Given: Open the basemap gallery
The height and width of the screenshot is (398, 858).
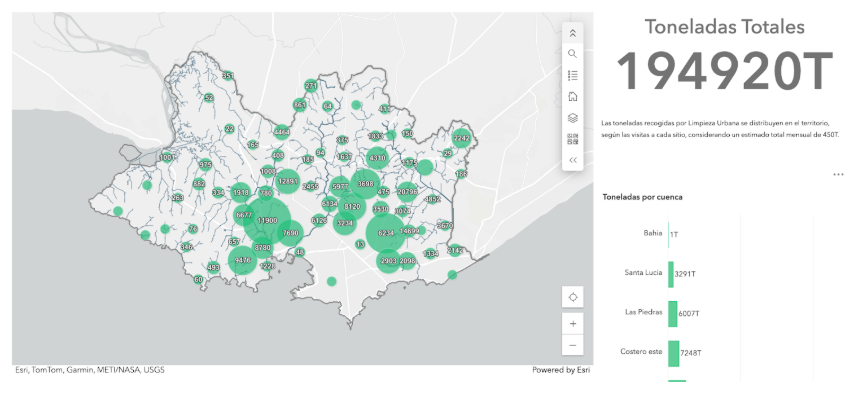Looking at the screenshot, I should 572,139.
